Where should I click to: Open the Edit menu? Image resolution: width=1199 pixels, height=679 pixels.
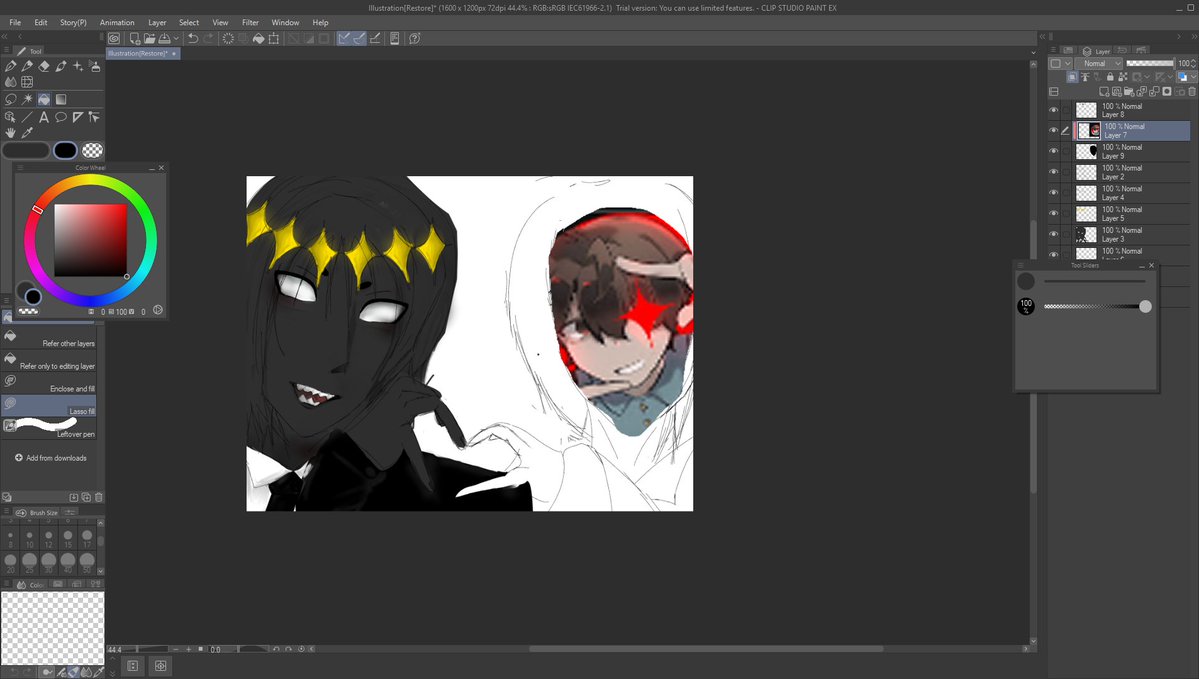[x=41, y=22]
